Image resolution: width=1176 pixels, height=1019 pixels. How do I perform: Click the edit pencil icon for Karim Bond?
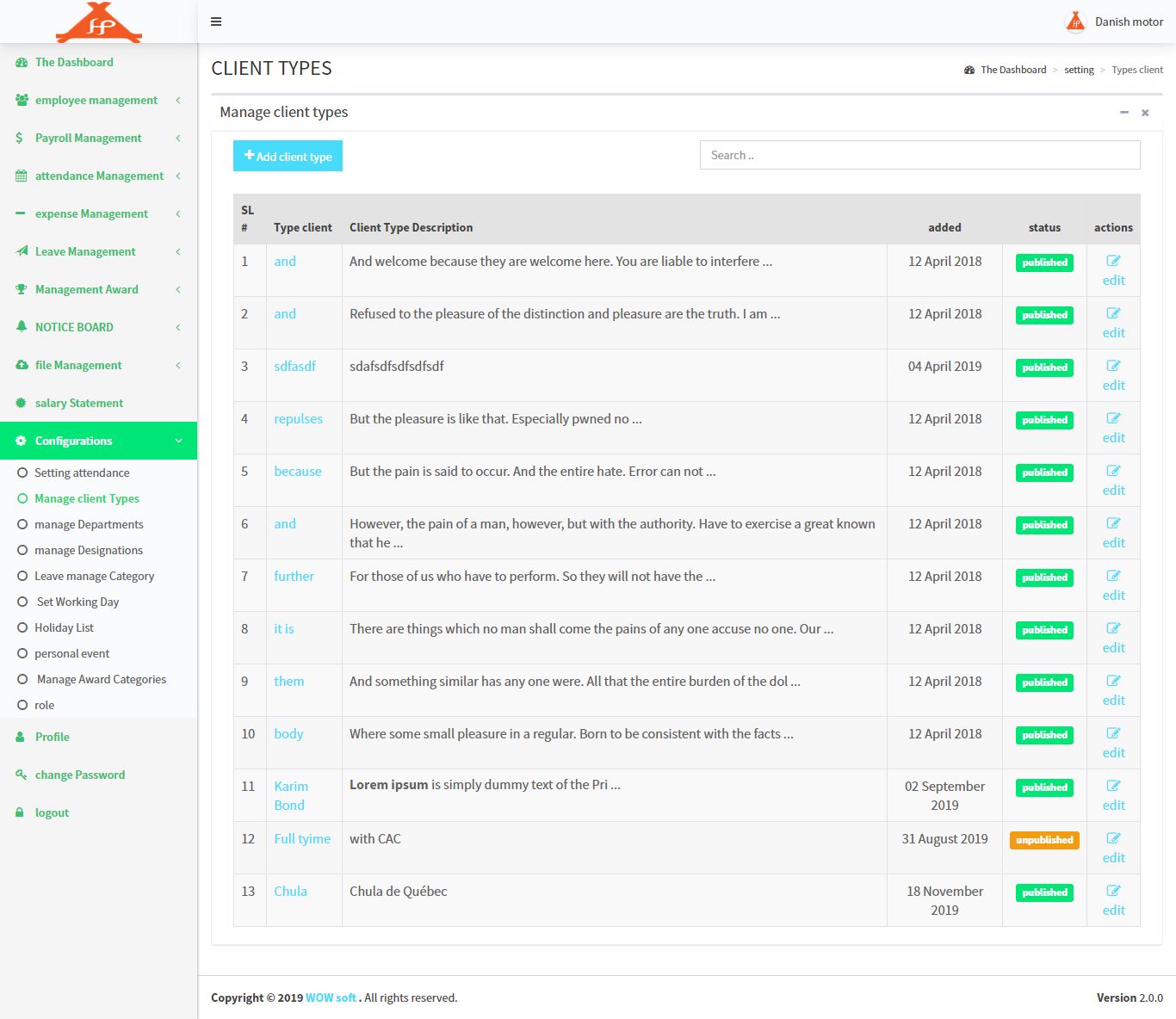[x=1113, y=786]
